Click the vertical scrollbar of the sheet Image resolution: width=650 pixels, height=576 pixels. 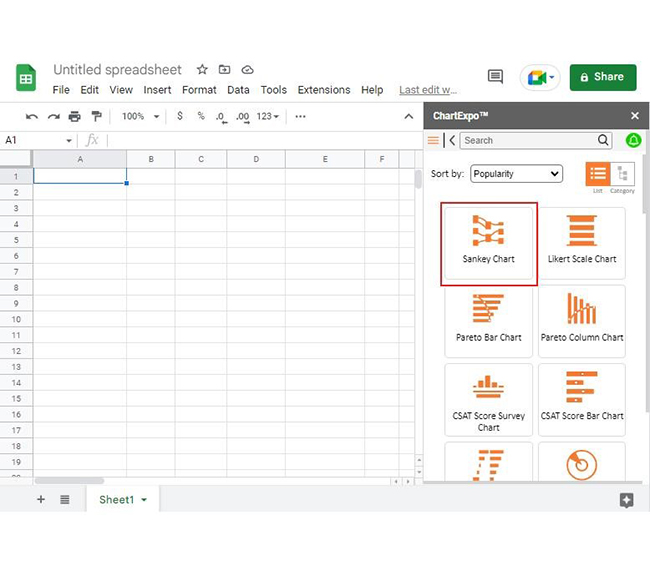(418, 180)
